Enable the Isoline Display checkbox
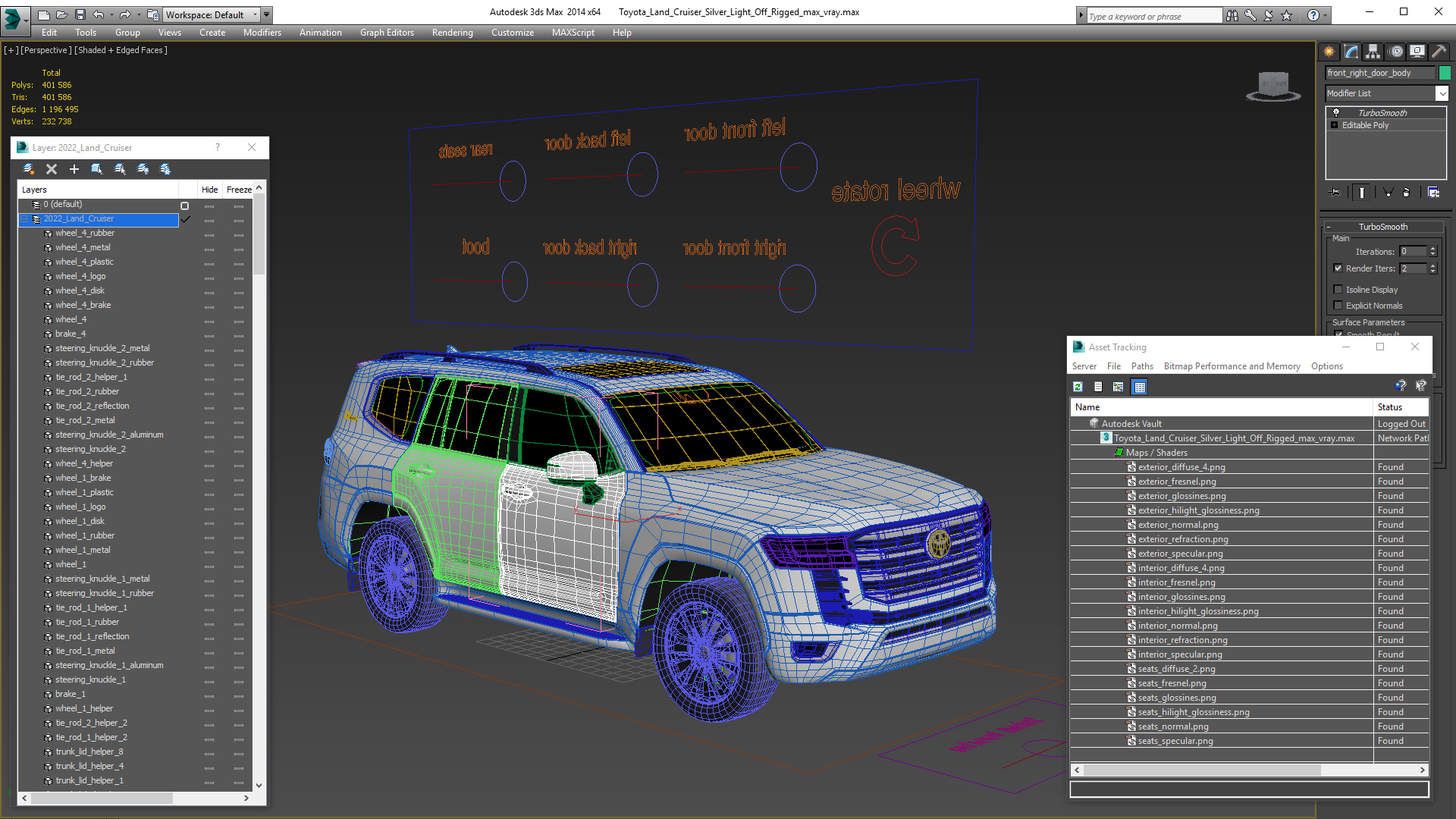Viewport: 1456px width, 819px height. 1338,289
